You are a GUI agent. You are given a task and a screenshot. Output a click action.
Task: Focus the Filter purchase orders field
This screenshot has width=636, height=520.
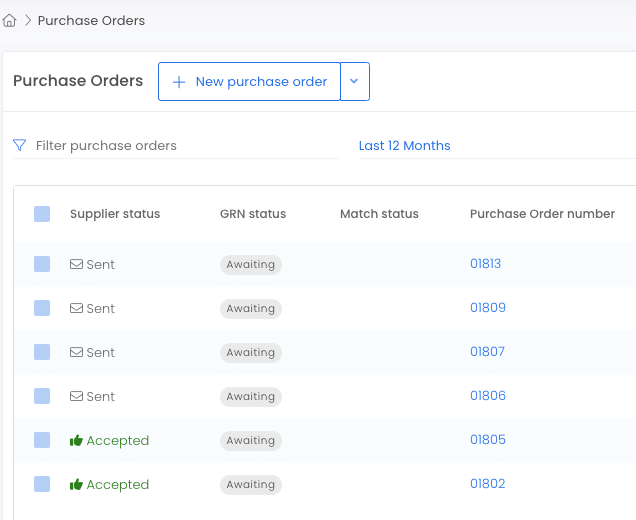[x=176, y=146]
